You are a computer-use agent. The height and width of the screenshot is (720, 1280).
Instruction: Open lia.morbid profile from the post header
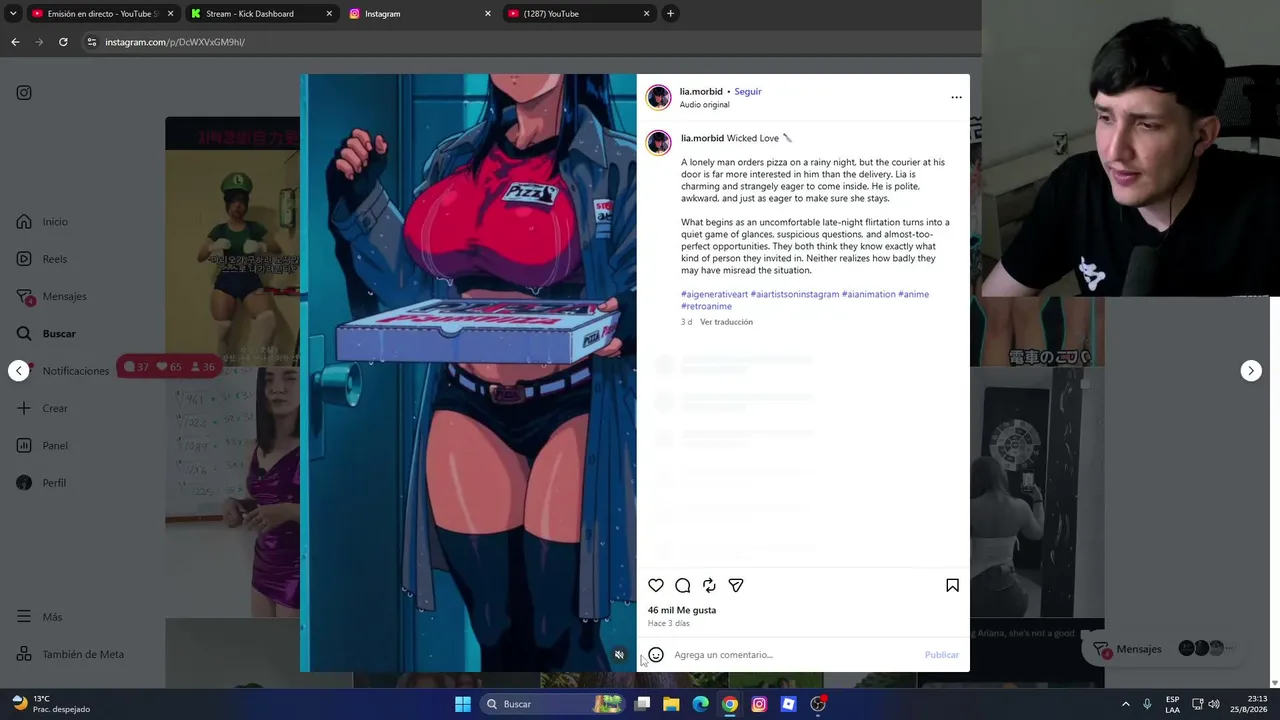click(x=701, y=92)
